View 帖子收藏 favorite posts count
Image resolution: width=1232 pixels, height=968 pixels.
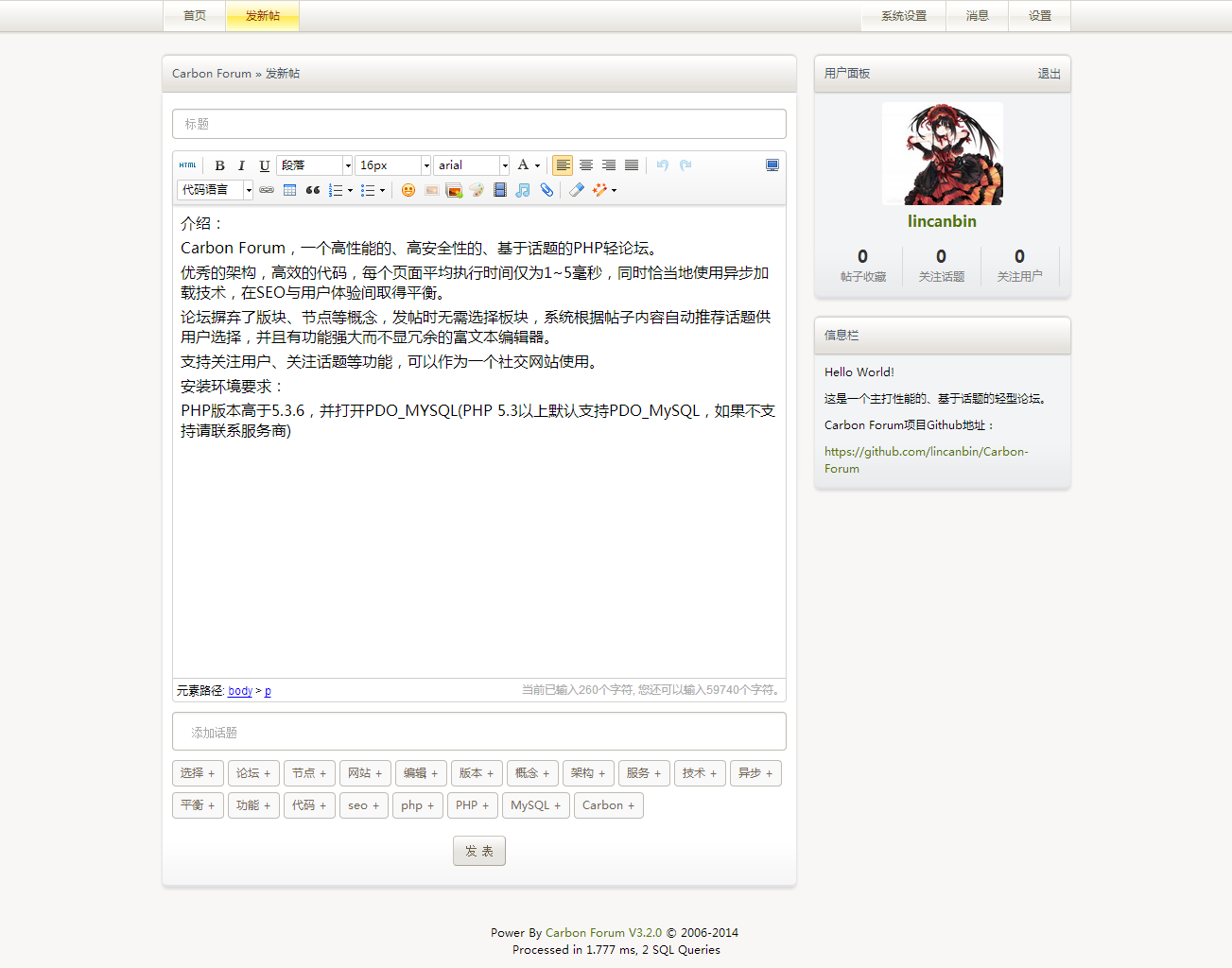pyautogui.click(x=863, y=266)
